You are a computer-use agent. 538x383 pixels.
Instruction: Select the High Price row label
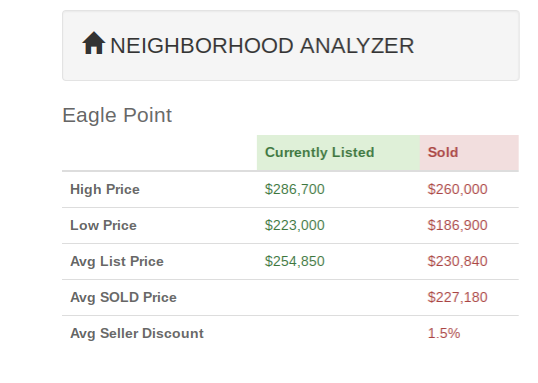tap(105, 189)
